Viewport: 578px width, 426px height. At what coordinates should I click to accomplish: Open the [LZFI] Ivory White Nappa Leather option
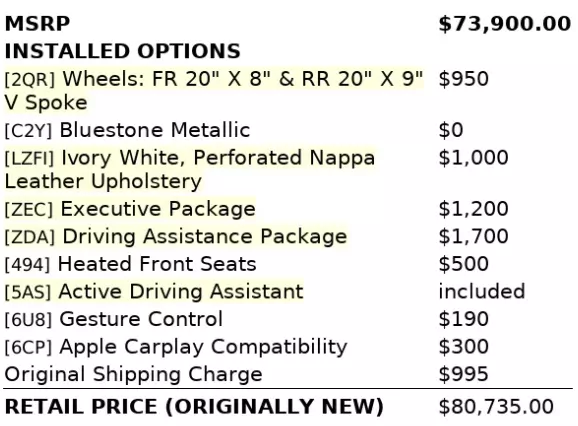[x=190, y=170]
